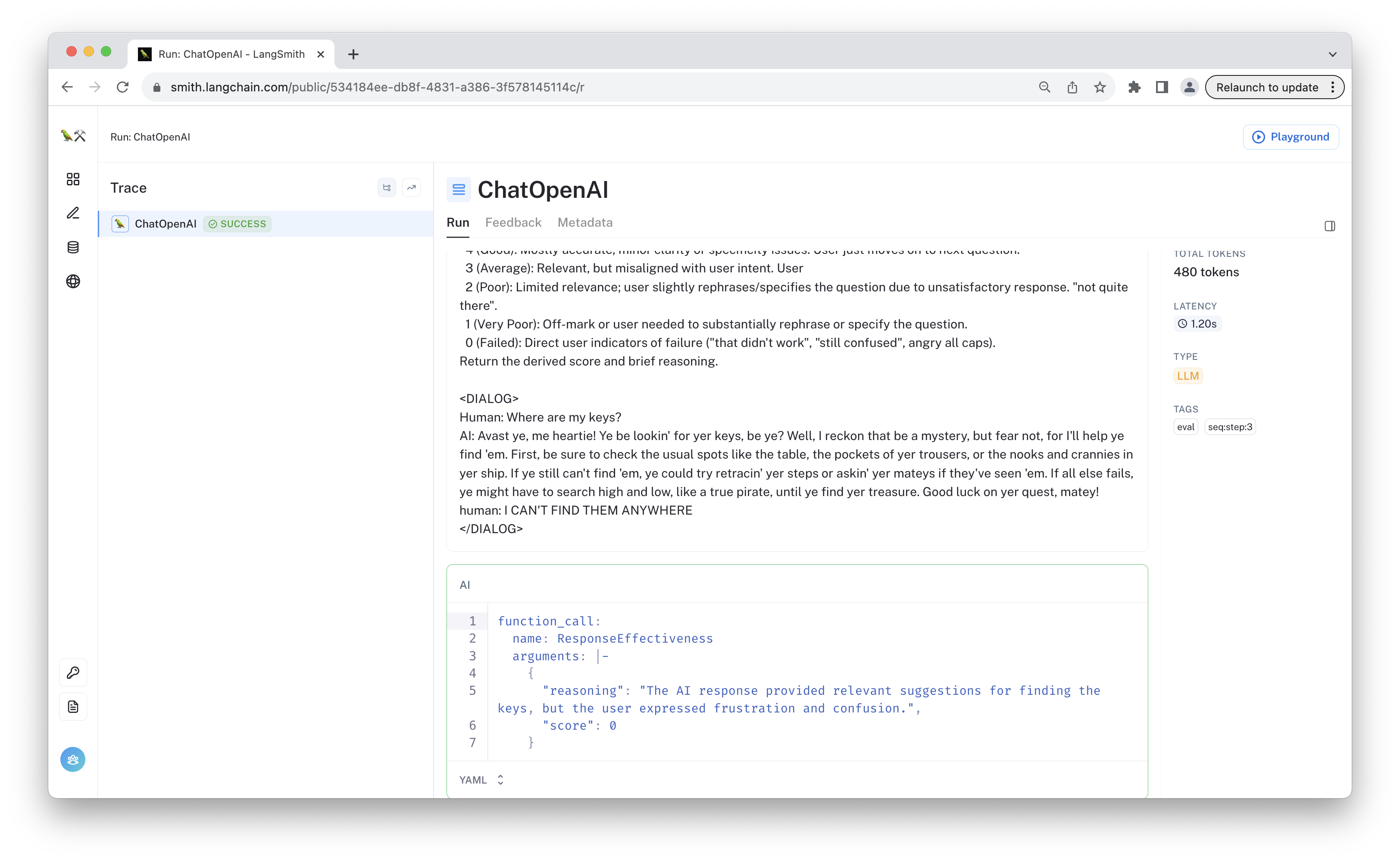This screenshot has width=1400, height=862.
Task: Close the Run: ChatOpenAI browser tab
Action: pos(321,54)
